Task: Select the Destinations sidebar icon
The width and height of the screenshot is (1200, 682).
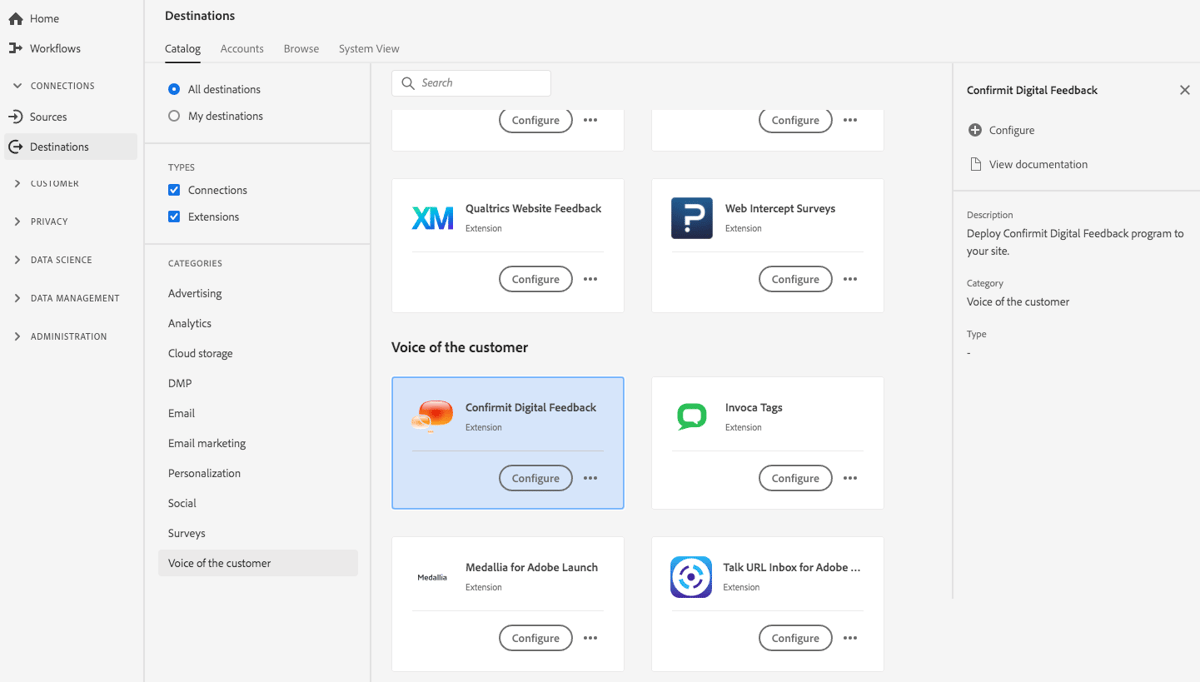Action: [14, 146]
